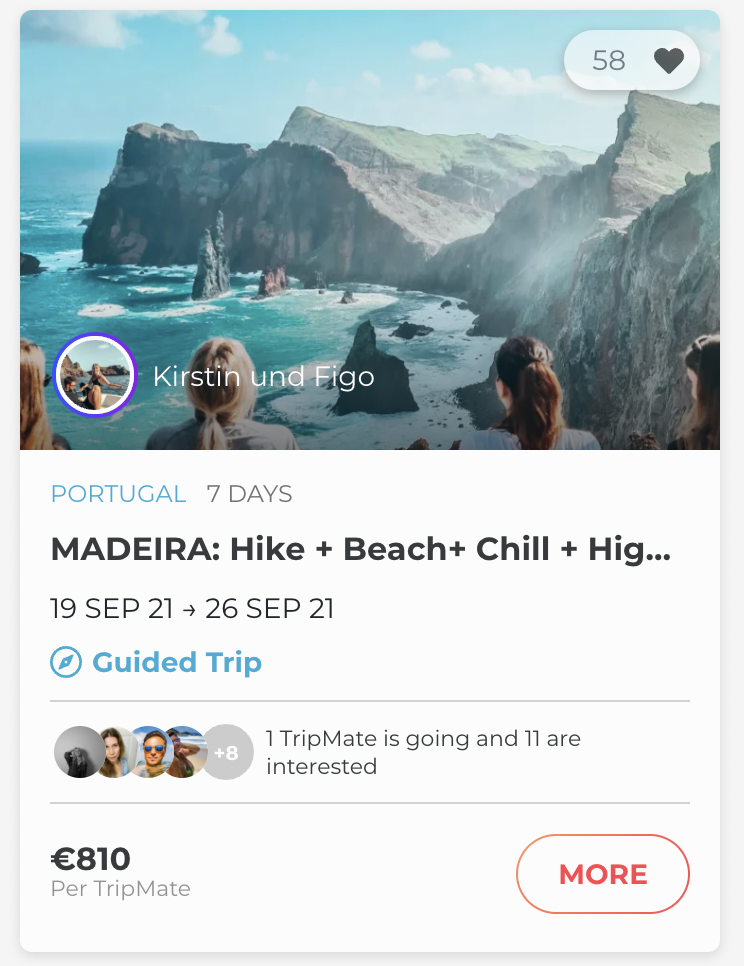Select the PORTUGAL country link
Viewport: 744px width, 966px height.
(x=118, y=494)
